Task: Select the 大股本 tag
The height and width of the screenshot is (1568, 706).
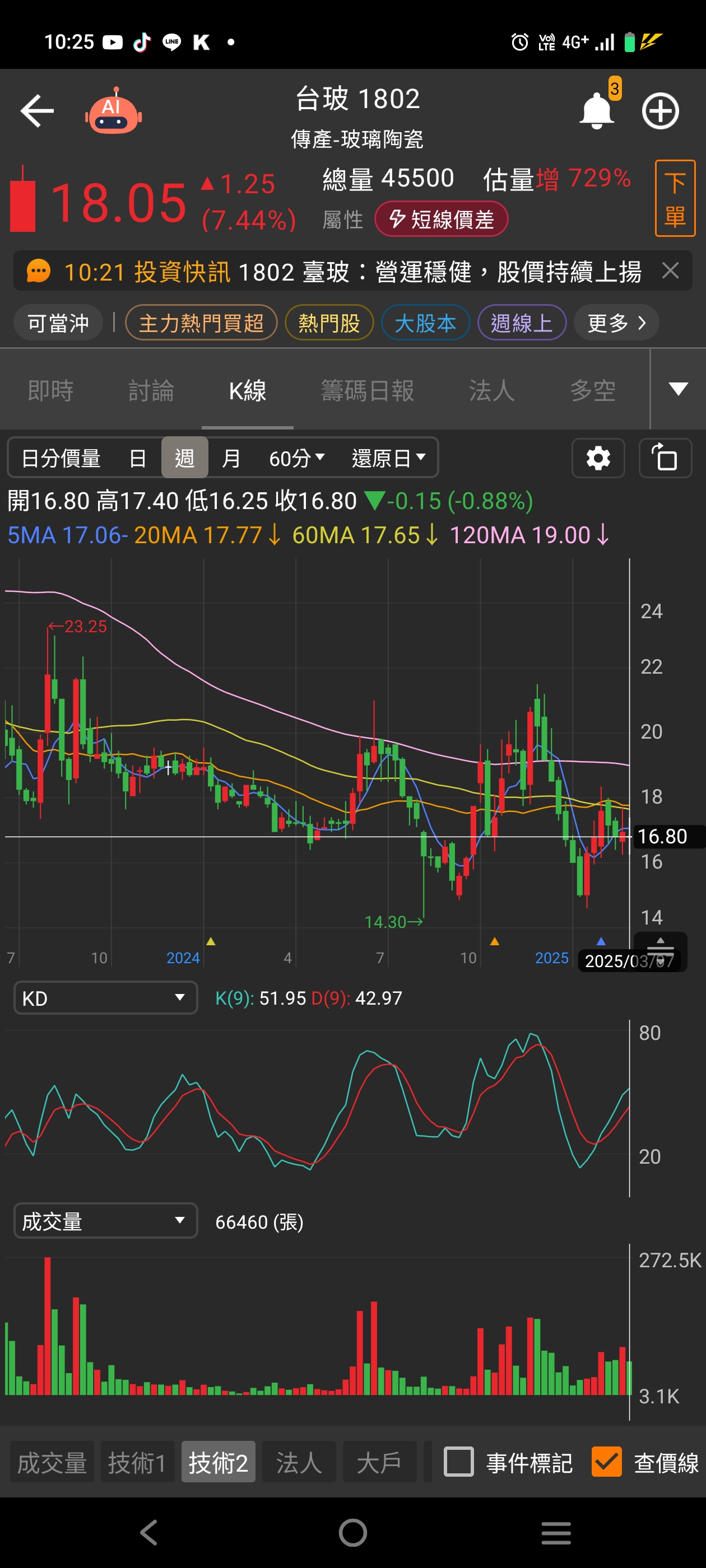Action: (x=425, y=323)
